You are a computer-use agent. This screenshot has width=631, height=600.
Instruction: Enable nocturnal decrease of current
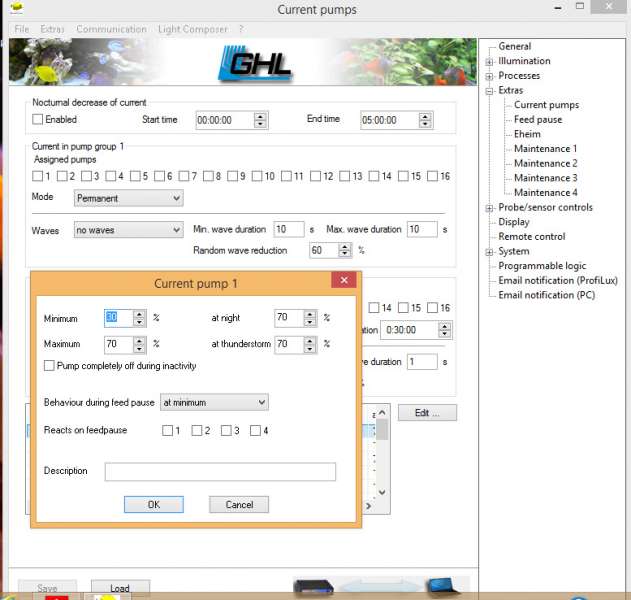click(38, 120)
